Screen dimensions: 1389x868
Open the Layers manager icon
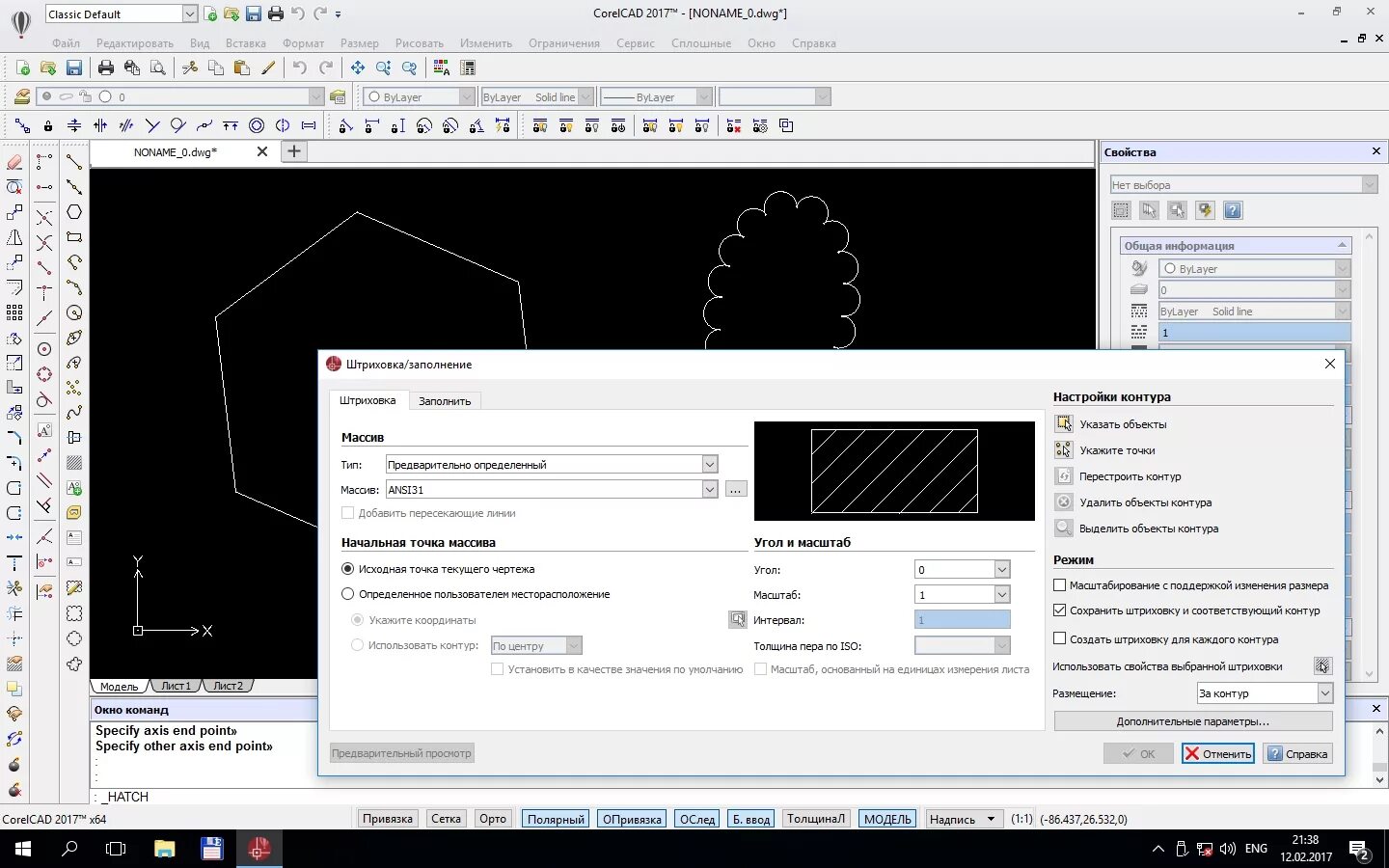coord(21,96)
